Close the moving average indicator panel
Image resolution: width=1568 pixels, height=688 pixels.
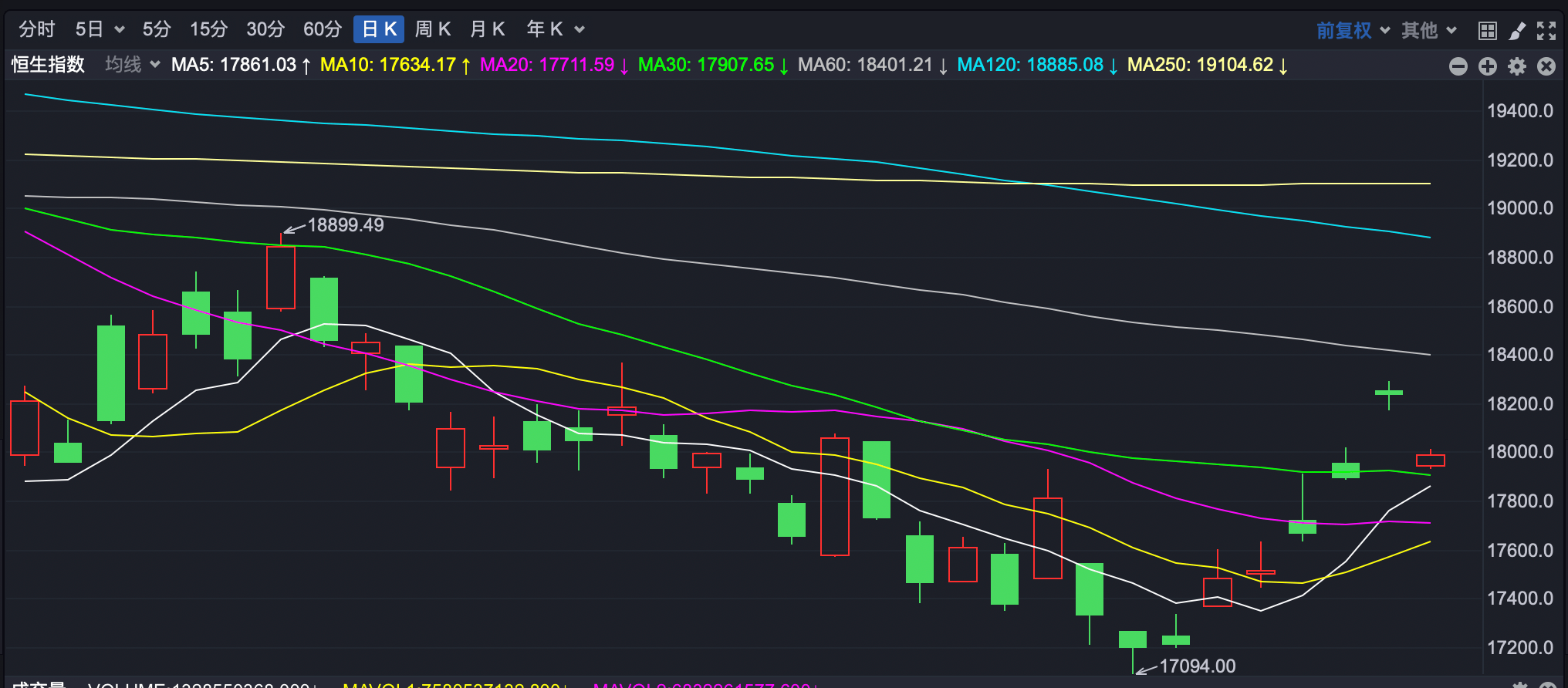(x=1546, y=66)
